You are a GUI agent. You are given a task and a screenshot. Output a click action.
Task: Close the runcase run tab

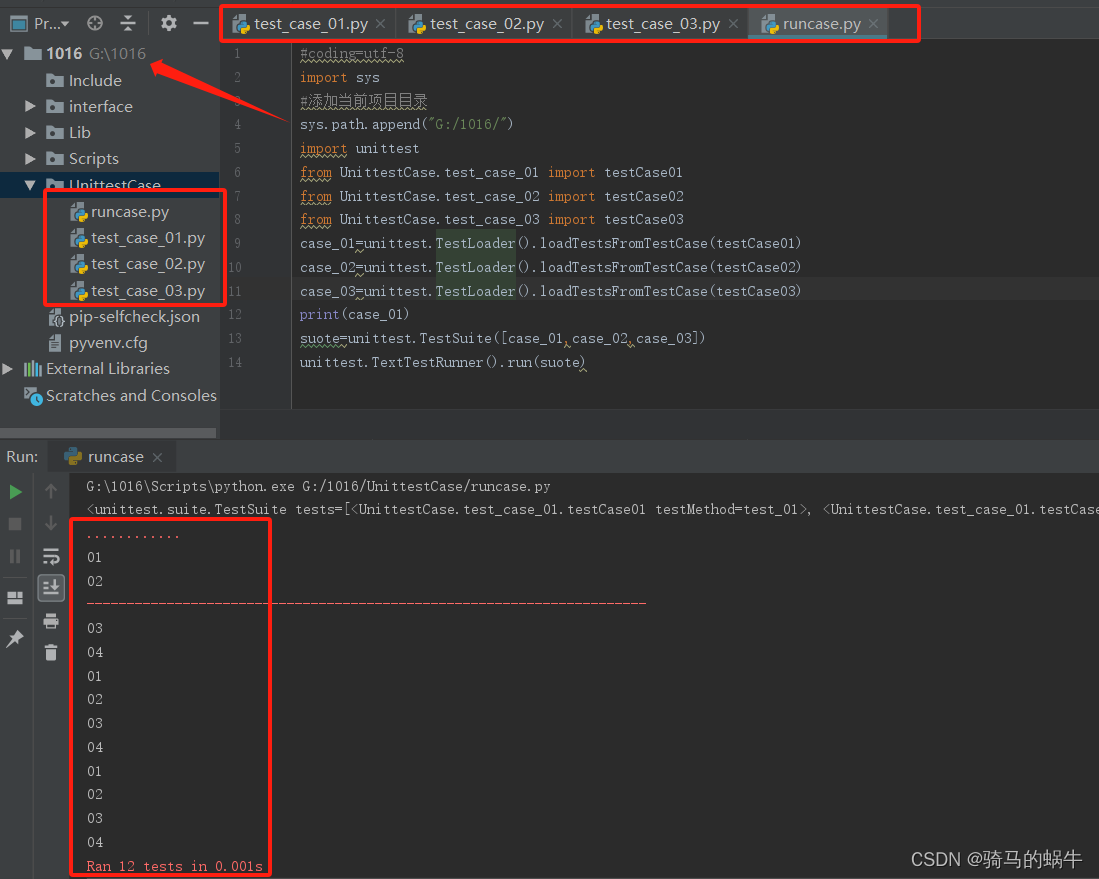(x=158, y=457)
